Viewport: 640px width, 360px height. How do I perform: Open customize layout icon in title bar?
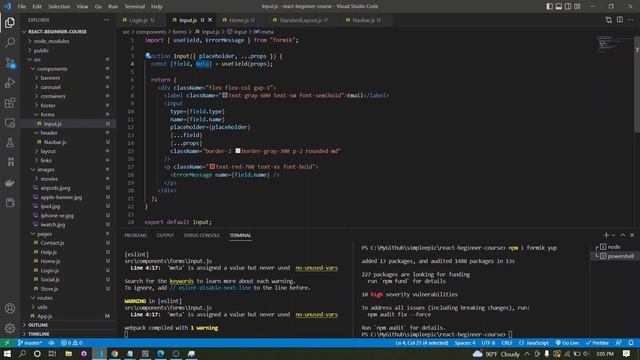(577, 6)
